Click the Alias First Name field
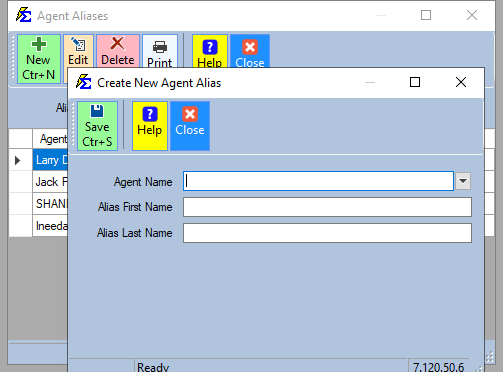 [x=327, y=207]
